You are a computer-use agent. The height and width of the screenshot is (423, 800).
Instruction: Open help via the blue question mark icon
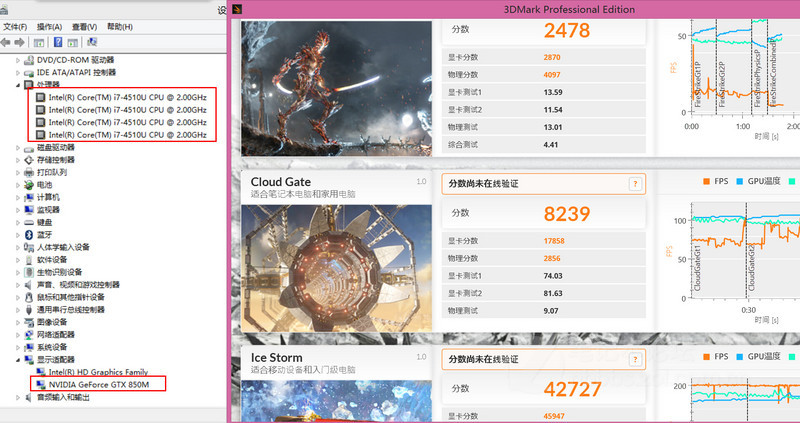[58, 42]
